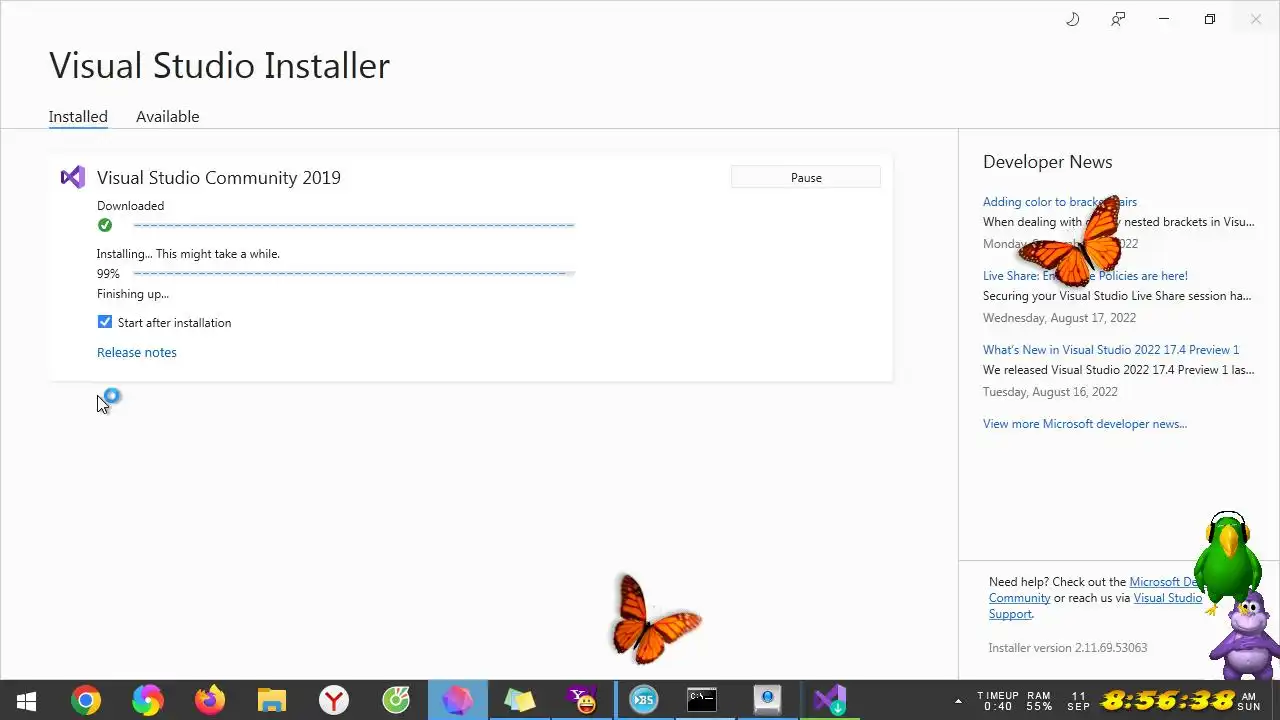Open Google Chrome from the taskbar
The image size is (1280, 720).
click(86, 700)
